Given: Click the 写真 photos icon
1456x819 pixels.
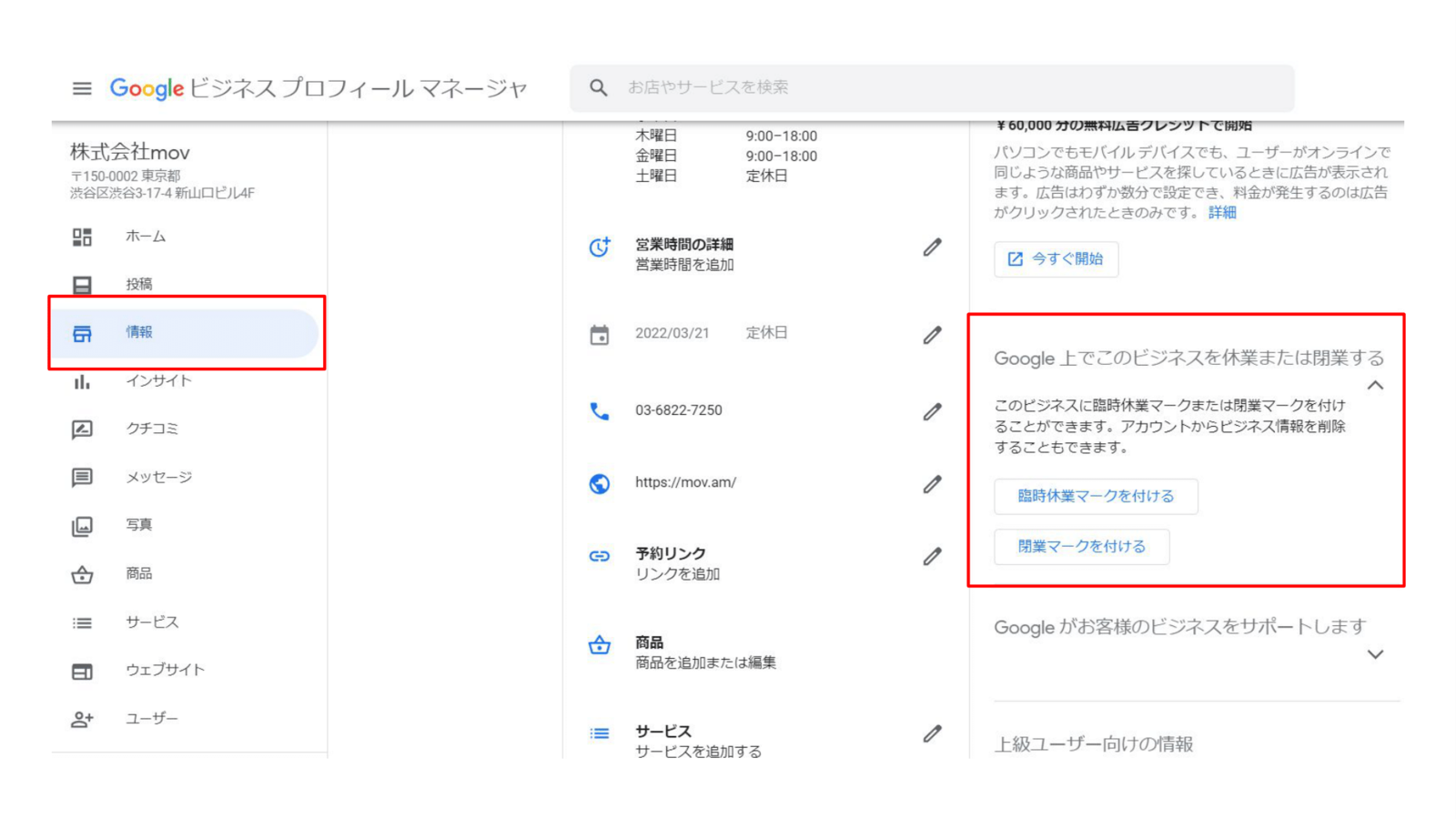Looking at the screenshot, I should [x=82, y=525].
